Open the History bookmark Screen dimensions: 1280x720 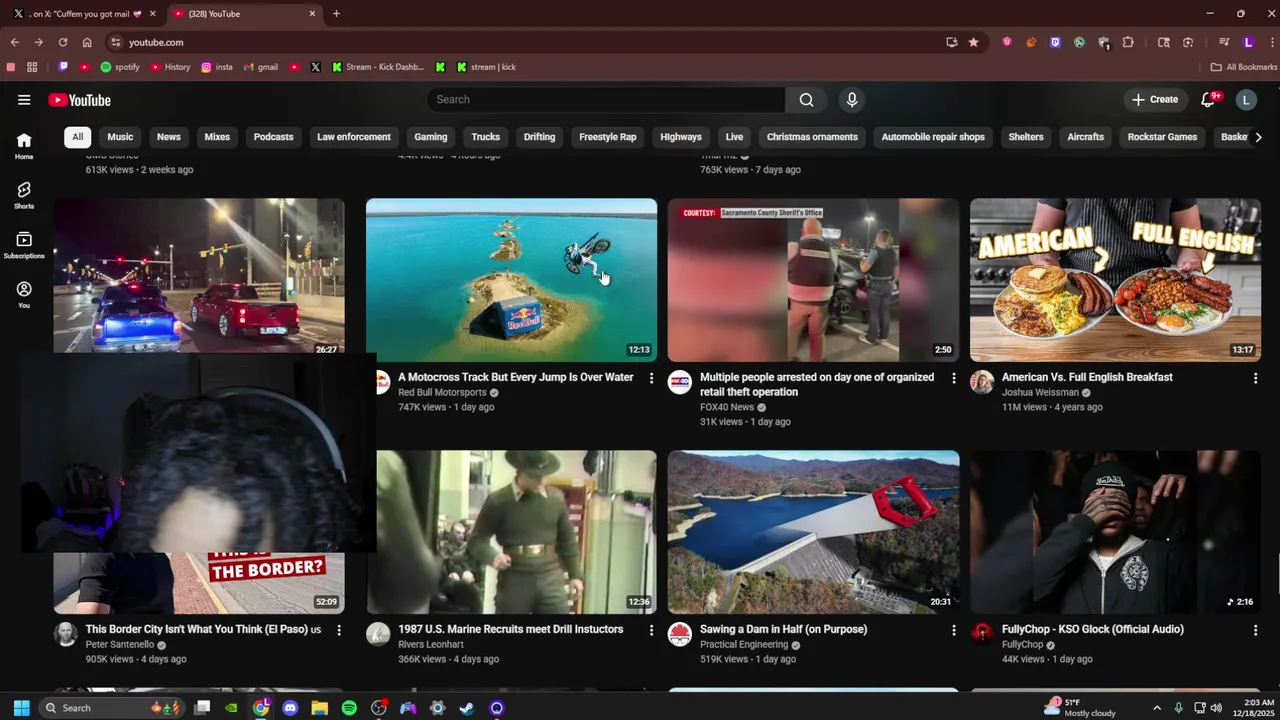[x=170, y=67]
